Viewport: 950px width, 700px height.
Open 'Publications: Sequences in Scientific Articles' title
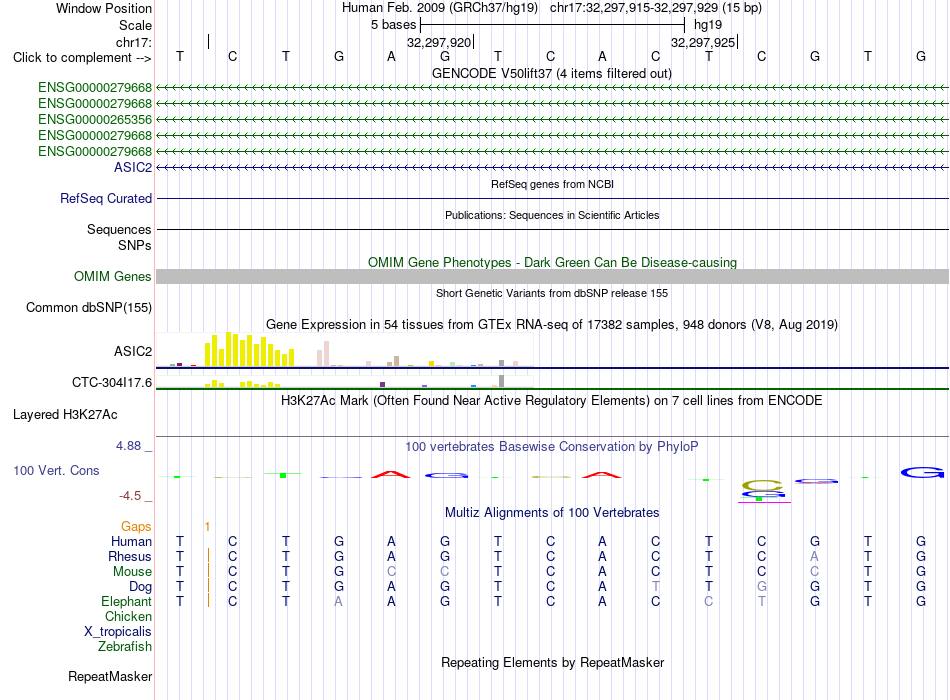(x=552, y=215)
